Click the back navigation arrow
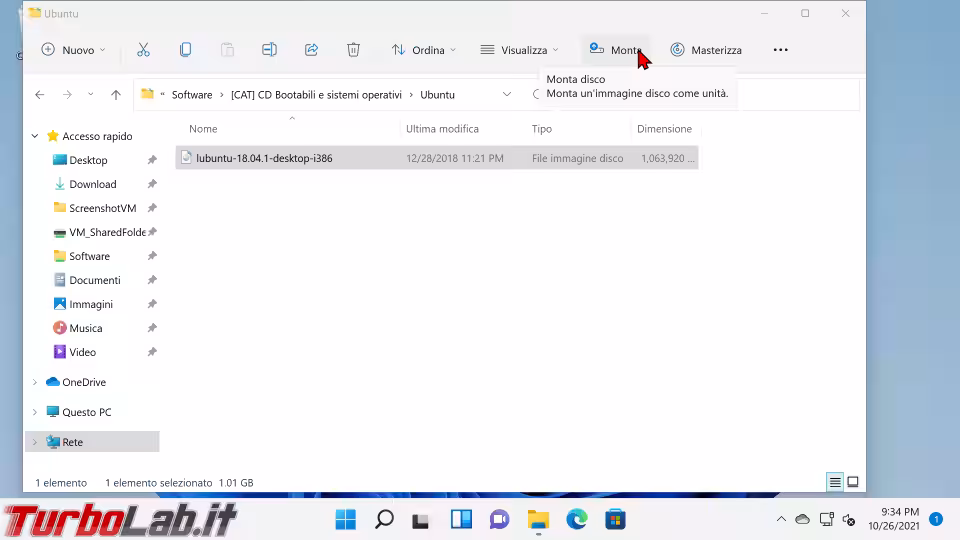The height and width of the screenshot is (540, 960). point(40,95)
